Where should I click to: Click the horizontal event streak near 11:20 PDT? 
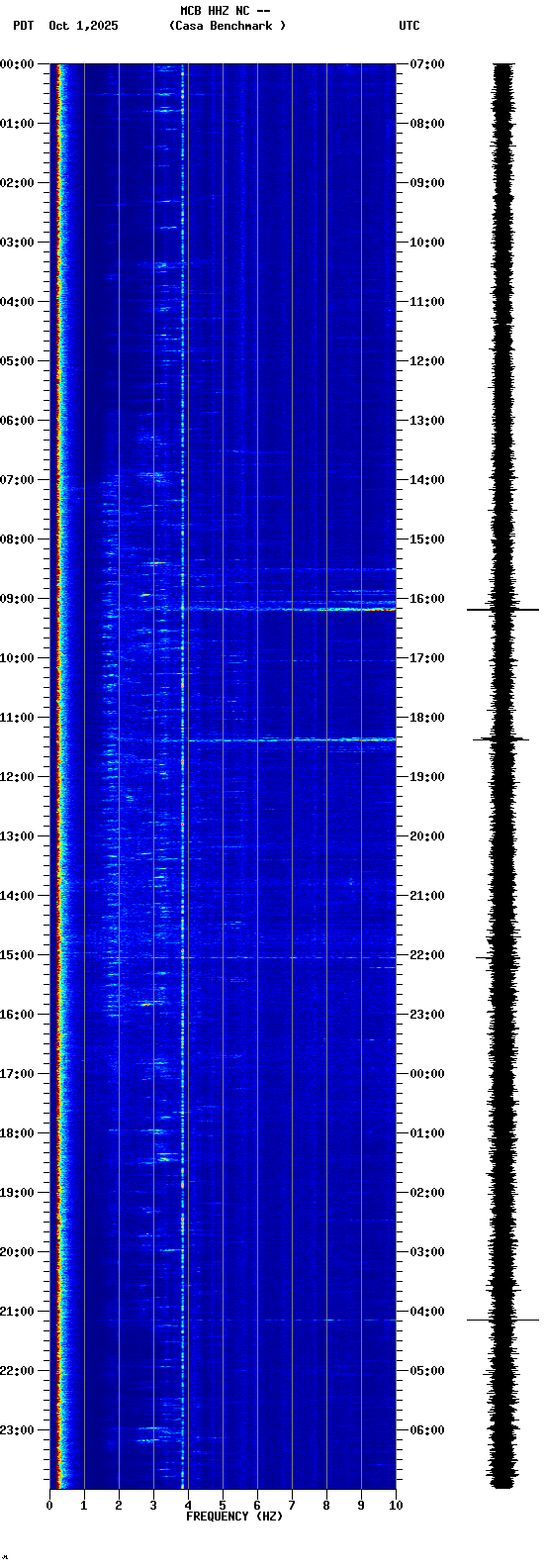(292, 739)
